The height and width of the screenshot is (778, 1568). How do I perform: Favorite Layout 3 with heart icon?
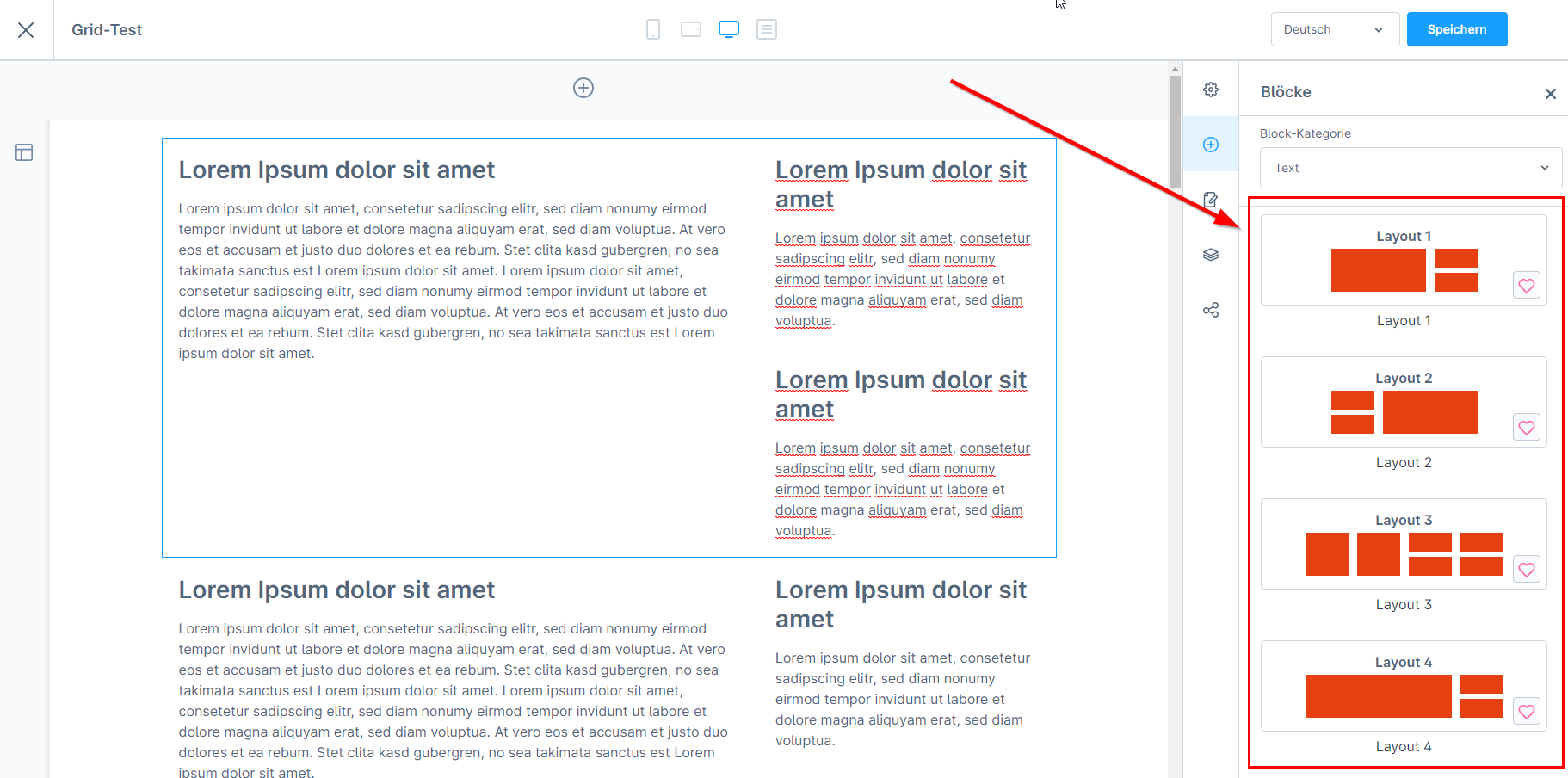1527,570
